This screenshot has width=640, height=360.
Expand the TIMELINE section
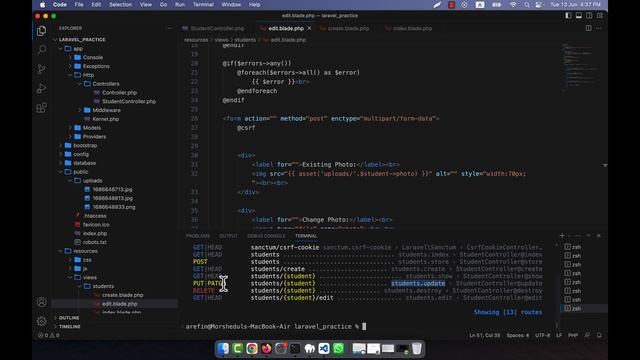tap(69, 327)
